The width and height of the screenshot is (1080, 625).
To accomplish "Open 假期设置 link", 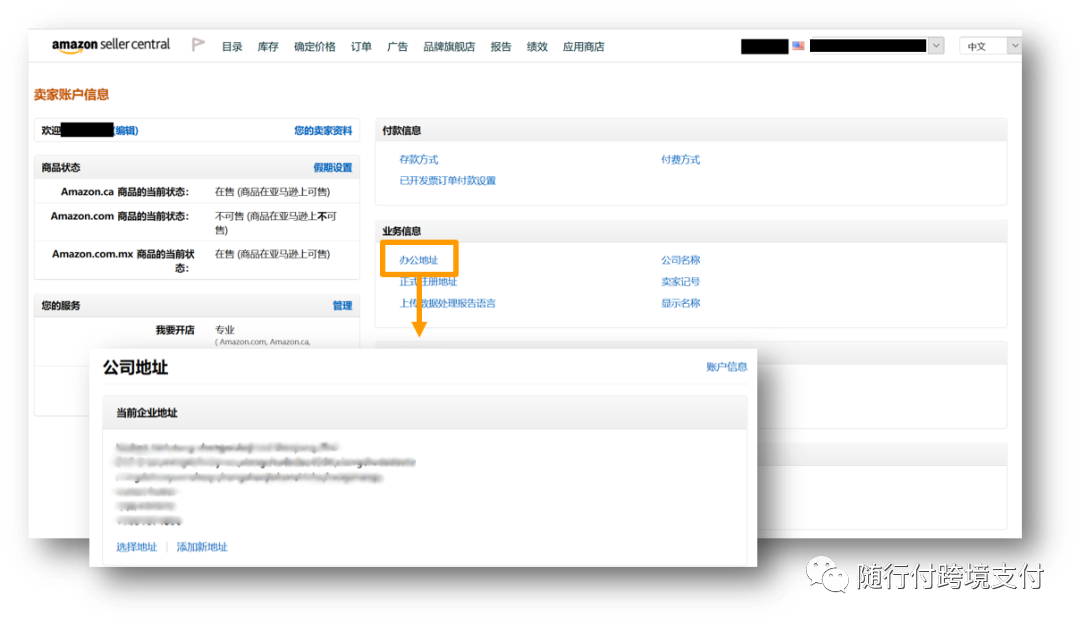I will (x=333, y=167).
